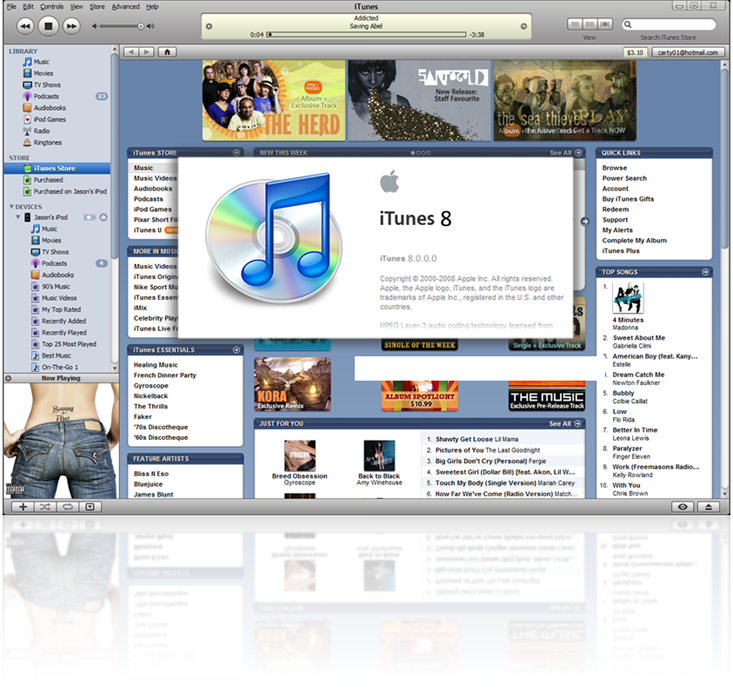Select Audiobooks in the Library
733x690 pixels.
click(x=50, y=108)
